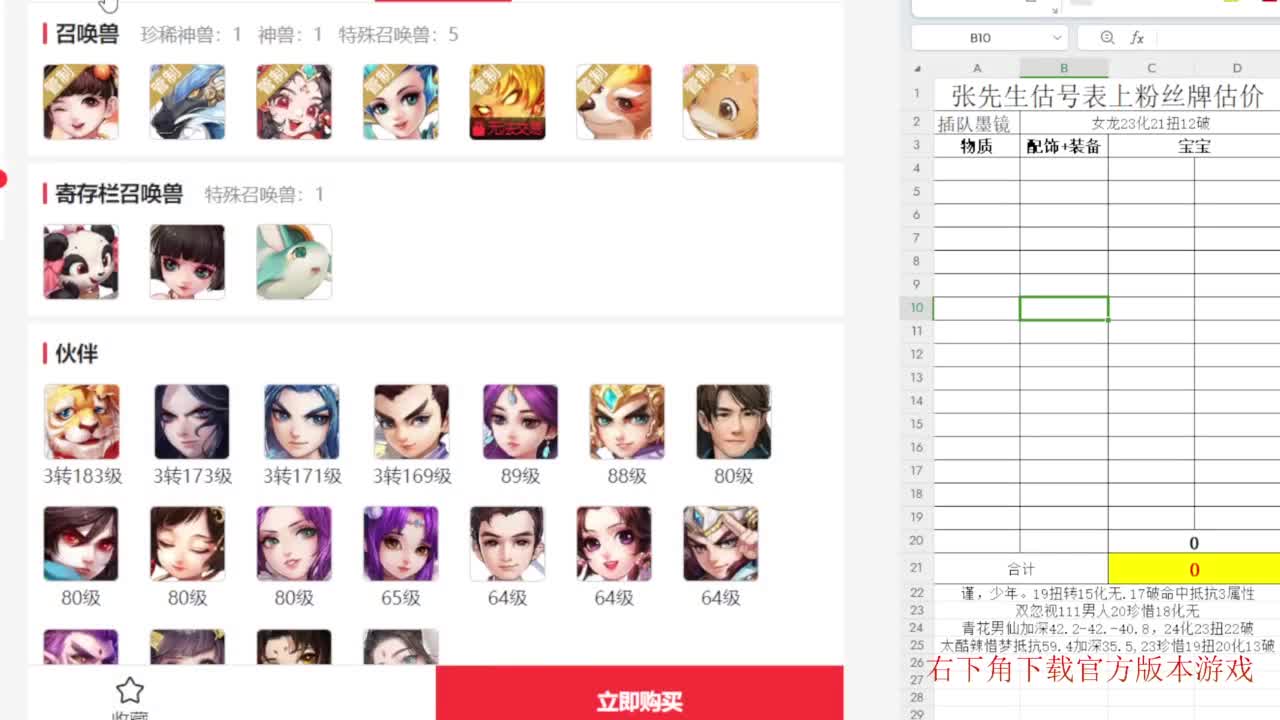
Task: Select column D header in the spreadsheet
Action: point(1237,68)
